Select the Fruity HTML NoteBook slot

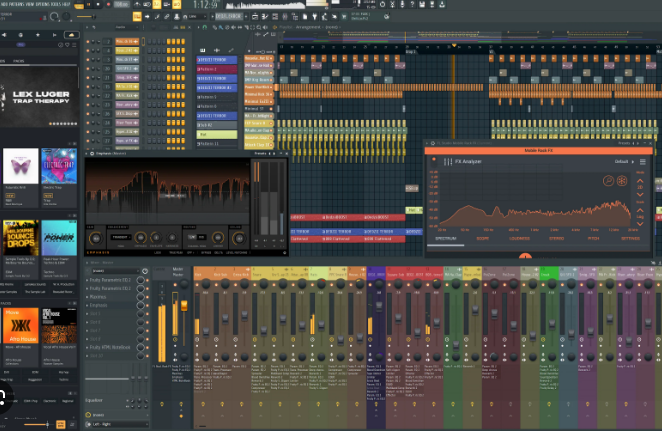point(110,347)
